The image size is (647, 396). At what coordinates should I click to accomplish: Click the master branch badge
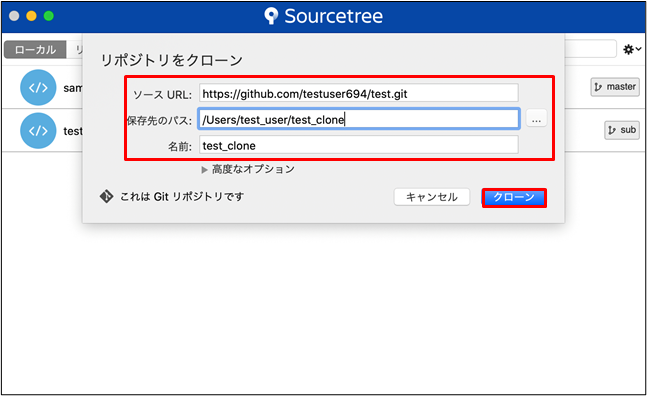(x=615, y=87)
